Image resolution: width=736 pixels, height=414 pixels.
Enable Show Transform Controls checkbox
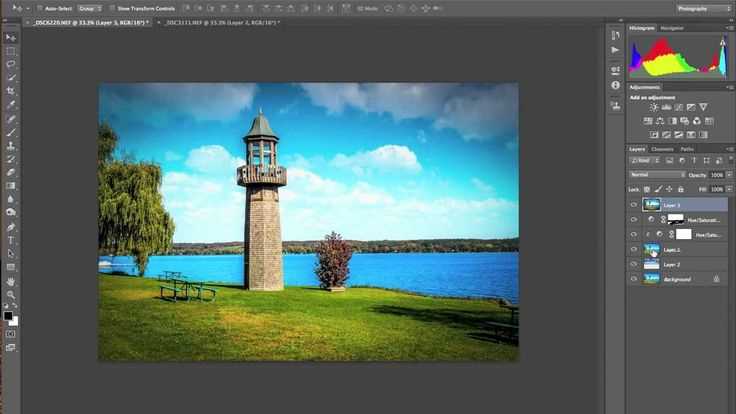point(112,8)
